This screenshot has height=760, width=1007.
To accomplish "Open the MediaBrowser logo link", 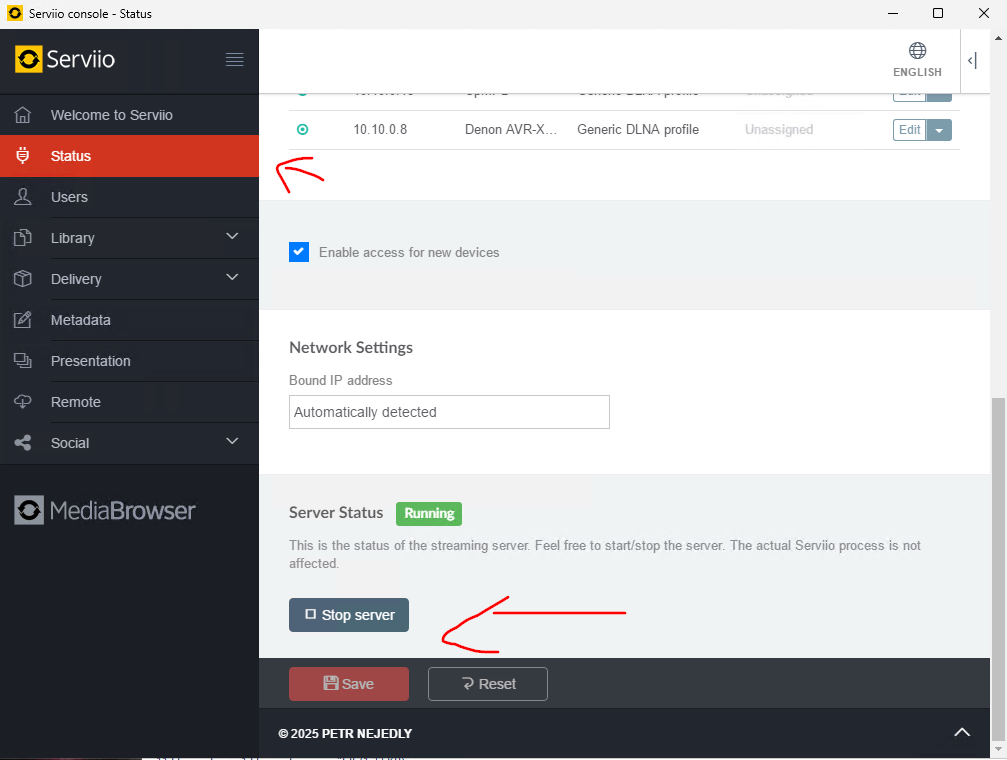I will pyautogui.click(x=105, y=511).
